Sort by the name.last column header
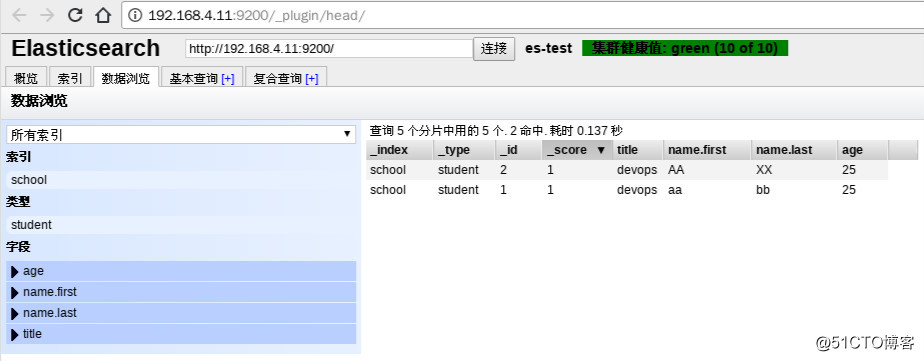Image resolution: width=924 pixels, height=361 pixels. click(x=794, y=150)
